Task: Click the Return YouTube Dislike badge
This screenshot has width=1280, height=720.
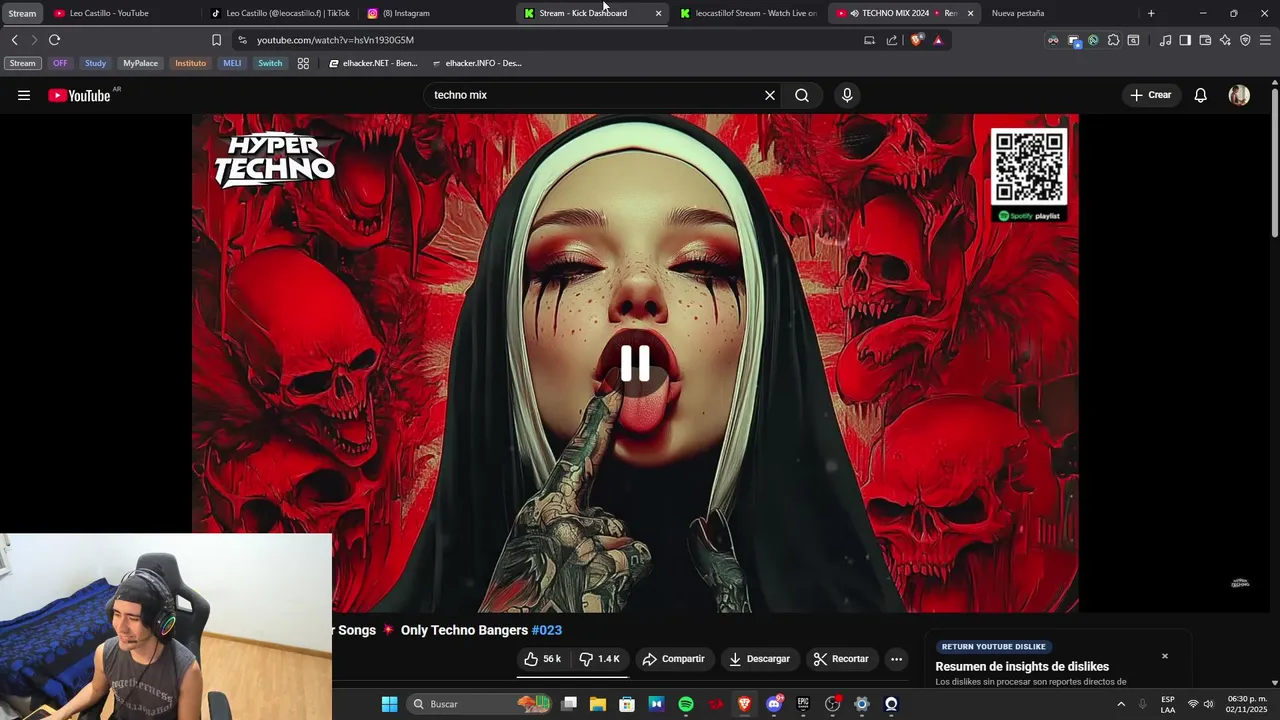Action: [x=994, y=647]
